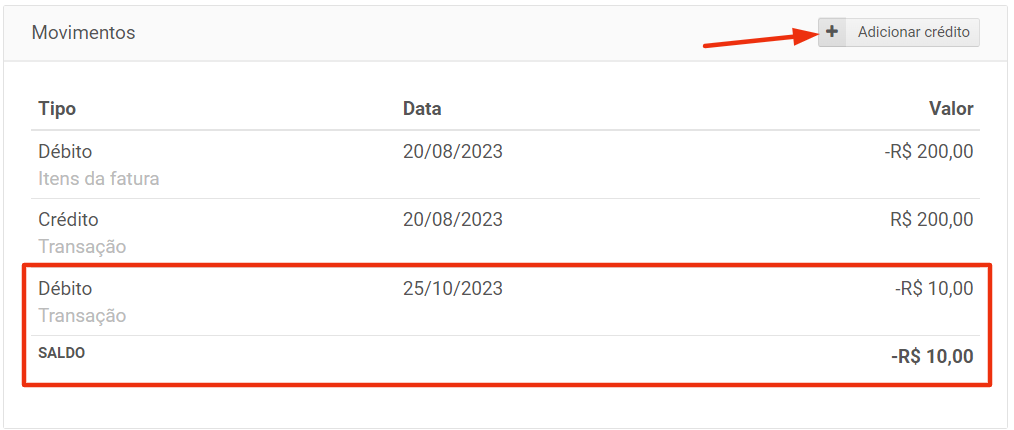Viewport: 1014px width, 430px height.
Task: Click the Data column header
Action: pyautogui.click(x=422, y=109)
